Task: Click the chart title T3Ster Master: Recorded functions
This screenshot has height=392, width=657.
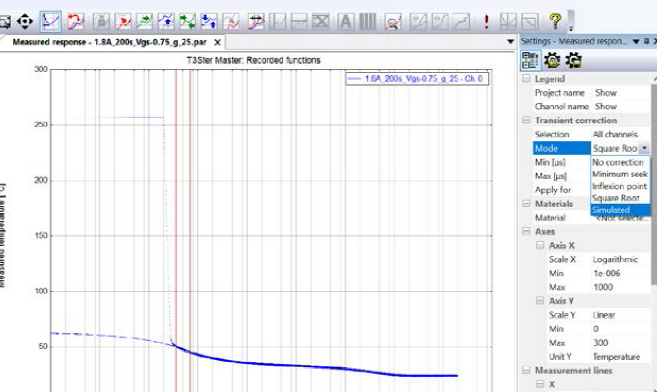Action: pyautogui.click(x=253, y=60)
